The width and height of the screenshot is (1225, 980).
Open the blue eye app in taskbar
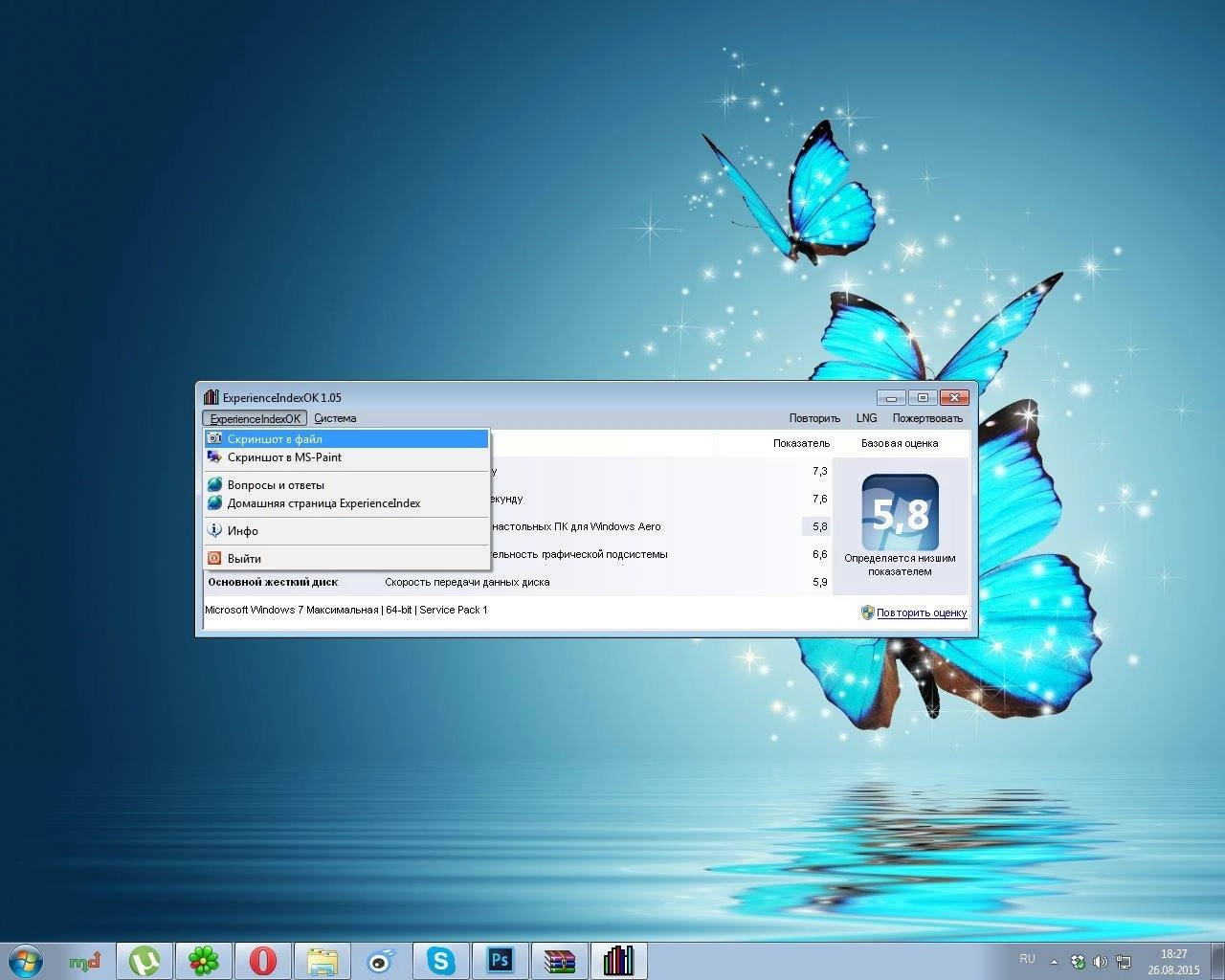(382, 960)
